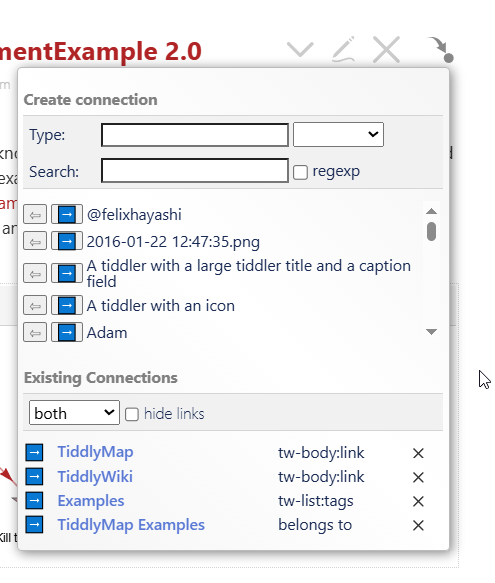Click the Search text input field

point(195,171)
